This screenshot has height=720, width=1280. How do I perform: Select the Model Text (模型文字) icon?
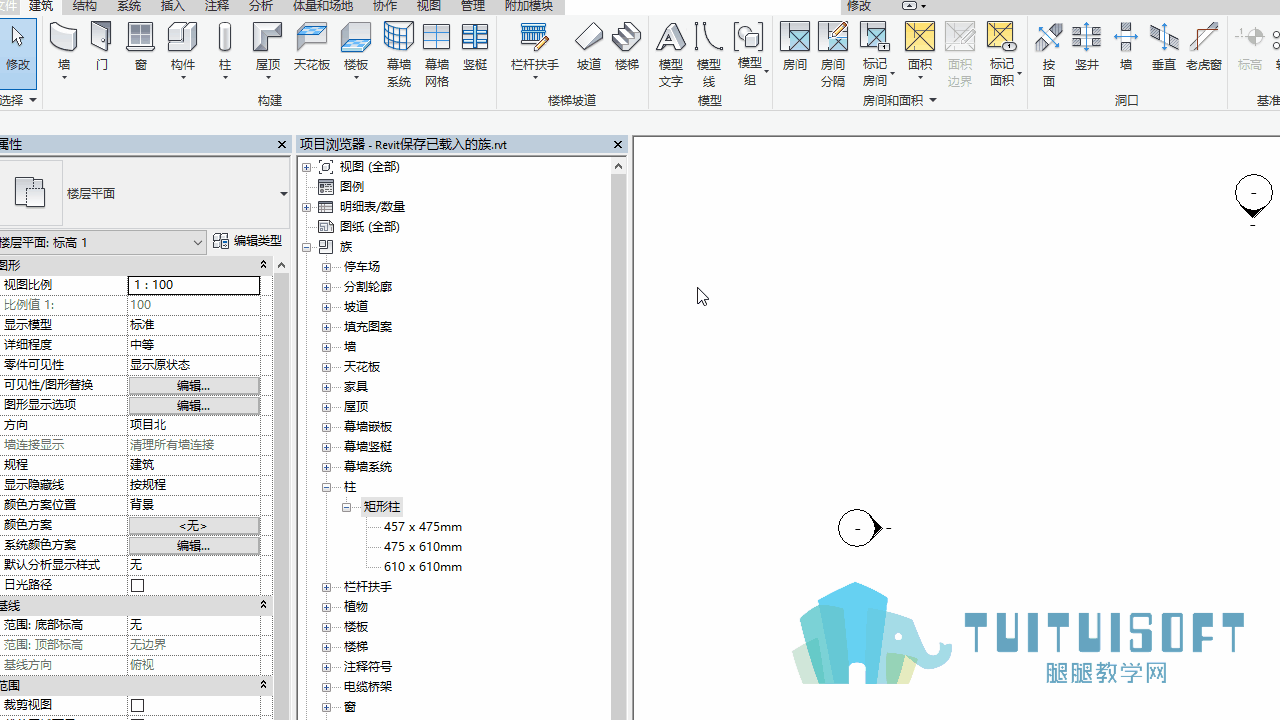point(671,37)
